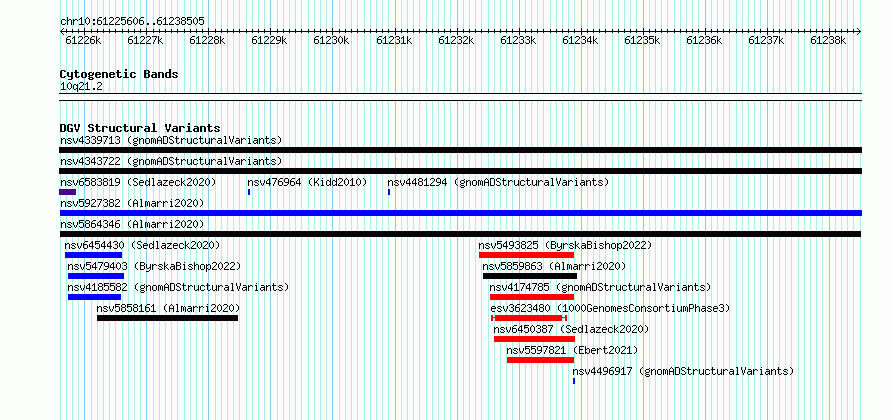Click the 61236k ruler position
This screenshot has width=890, height=420.
point(704,40)
